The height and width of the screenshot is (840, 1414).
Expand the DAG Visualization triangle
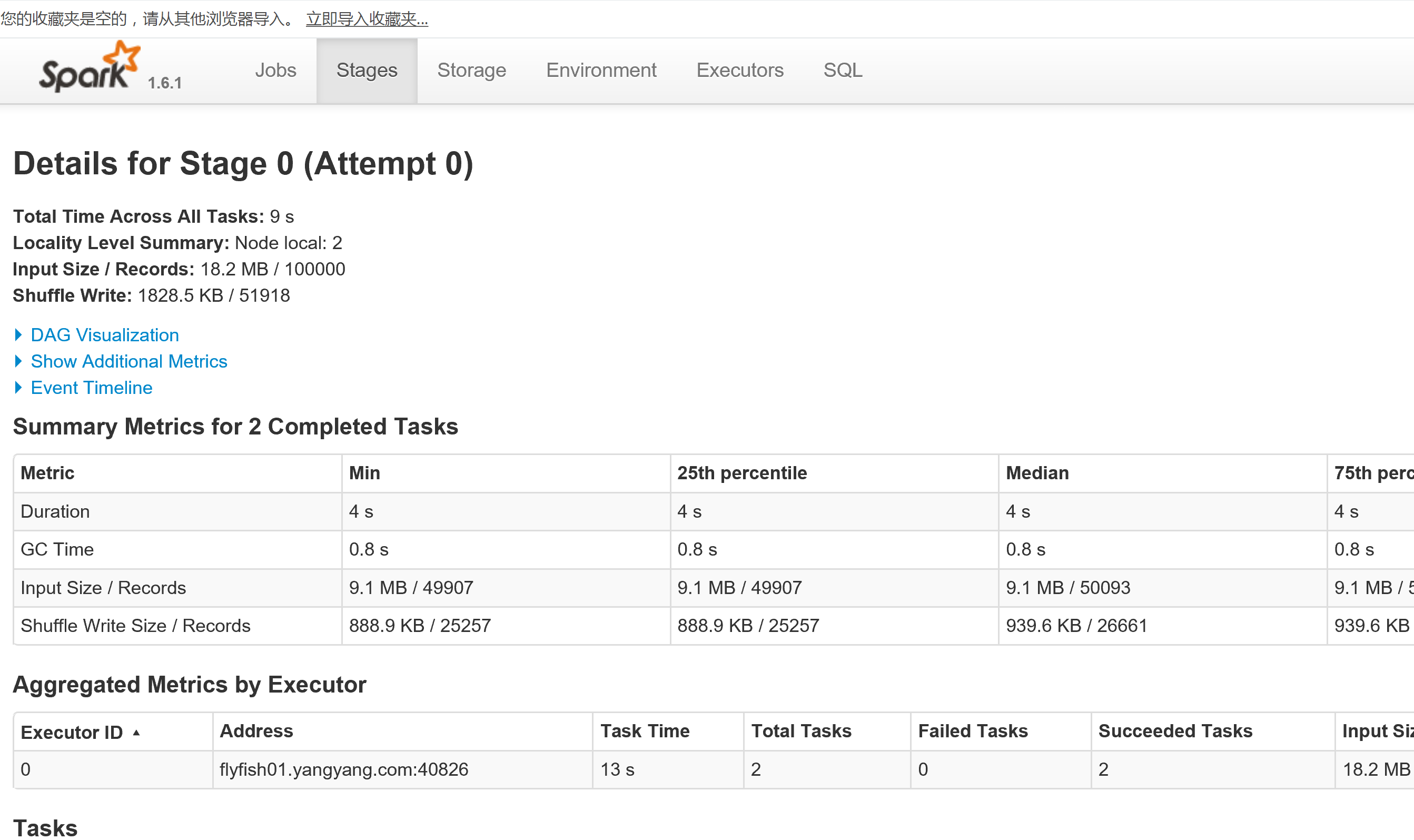pos(18,335)
